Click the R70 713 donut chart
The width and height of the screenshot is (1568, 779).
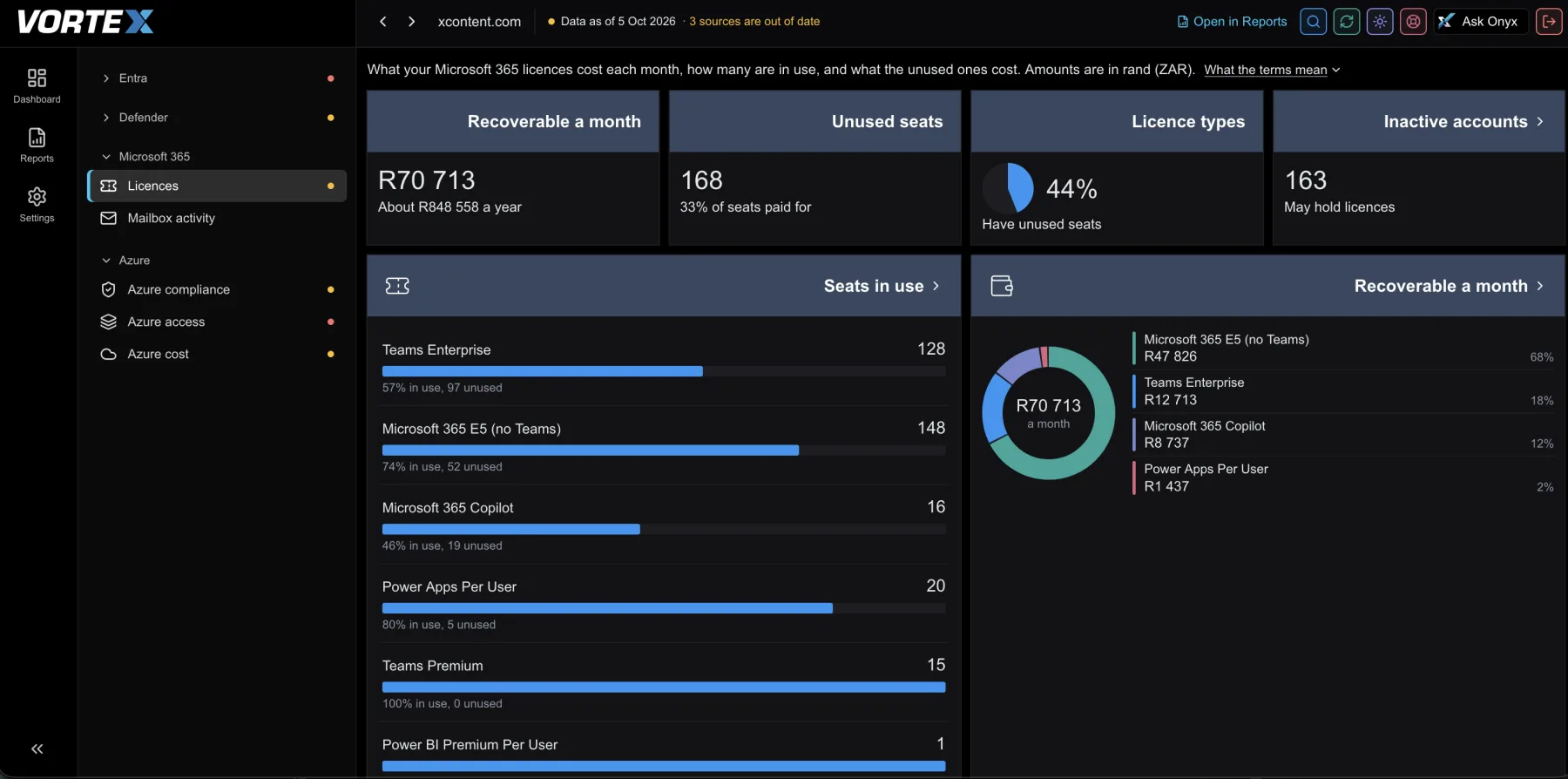pyautogui.click(x=1049, y=413)
